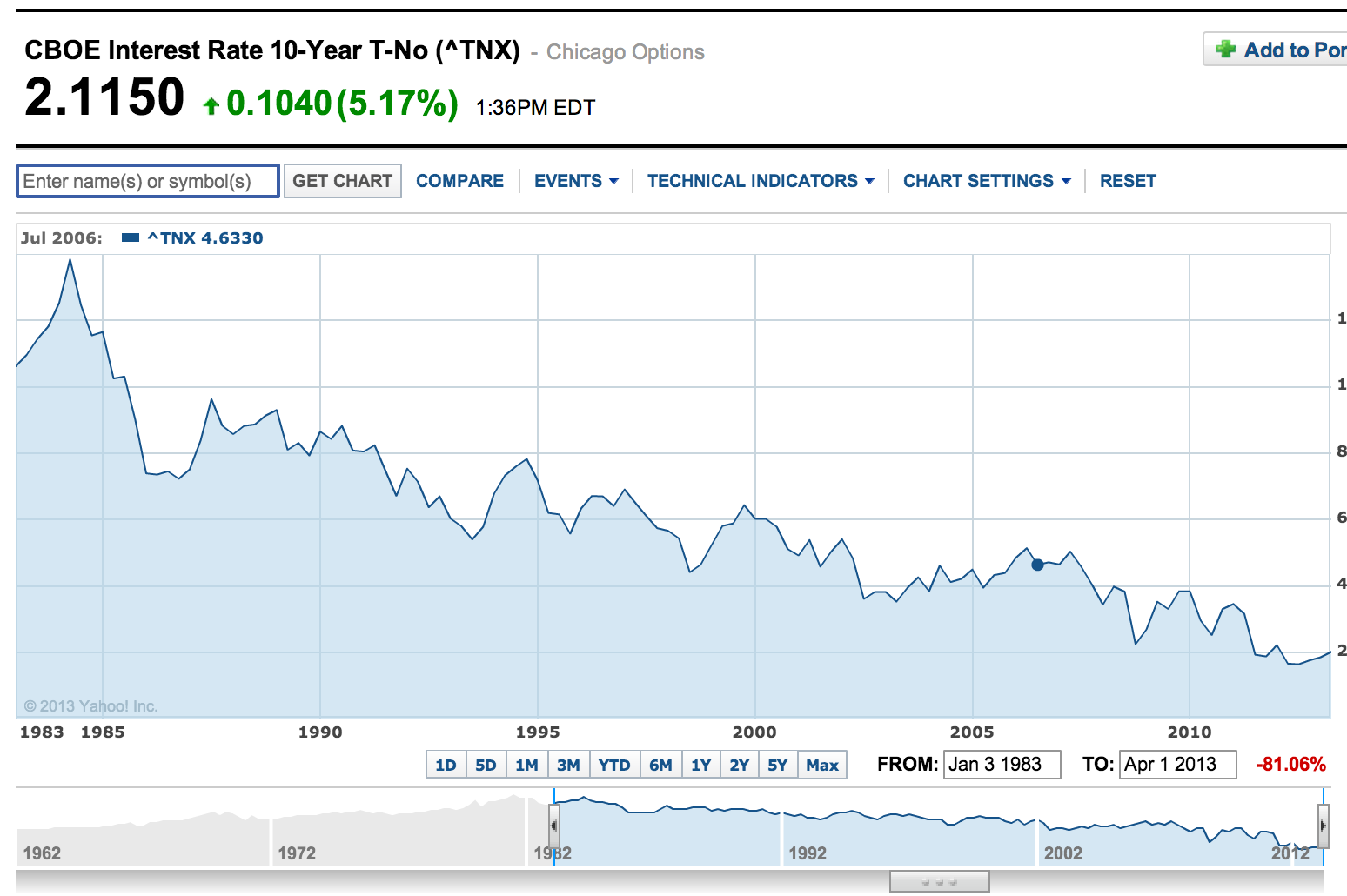Select the 1Y time range
The image size is (1347, 896).
click(700, 765)
